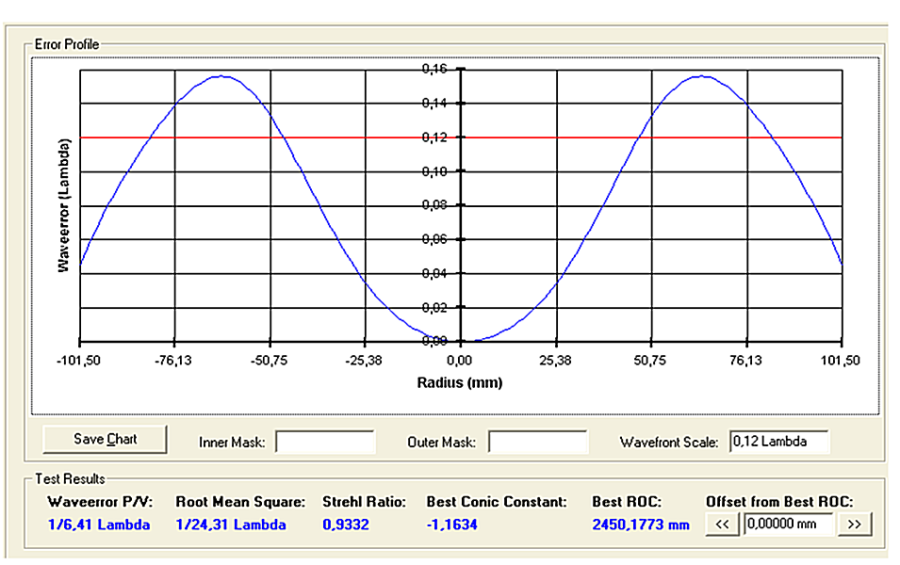Select the Best Conic Constant value -1,1634
This screenshot has height=565, width=900.
pos(452,525)
